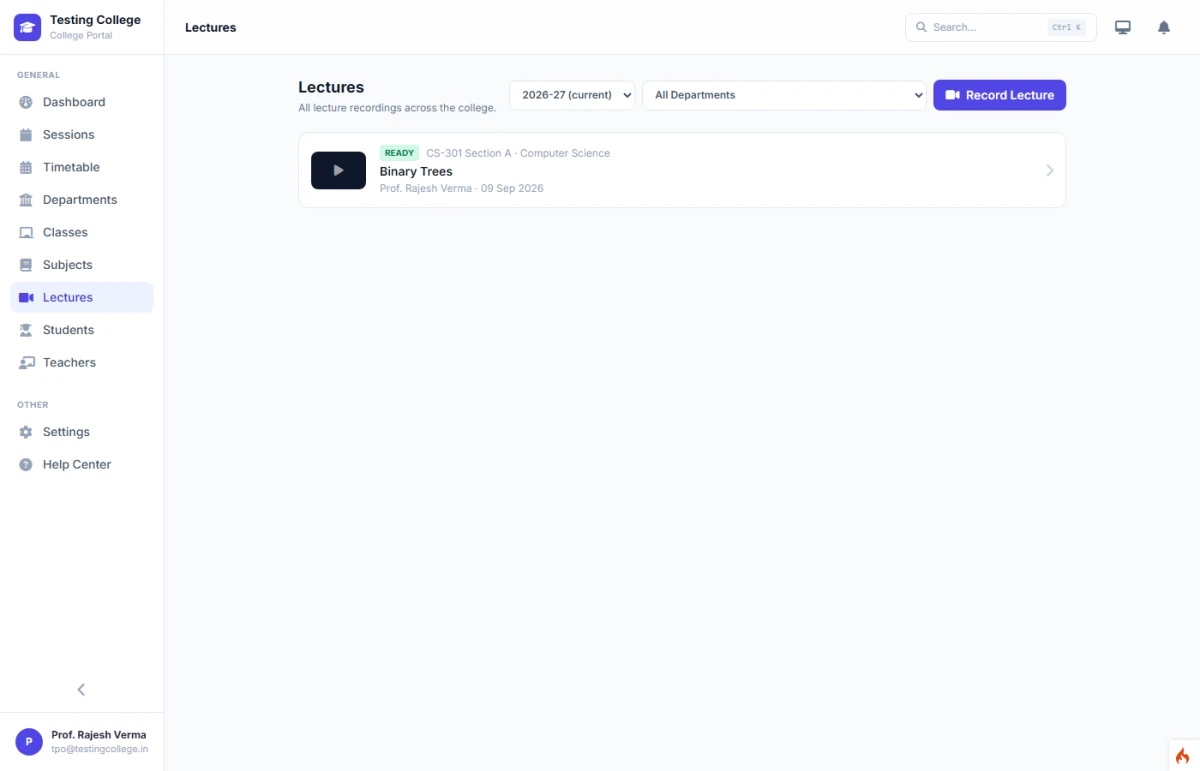Open the Sessions menu item
Screen dimensions: 1200x771
(82, 135)
